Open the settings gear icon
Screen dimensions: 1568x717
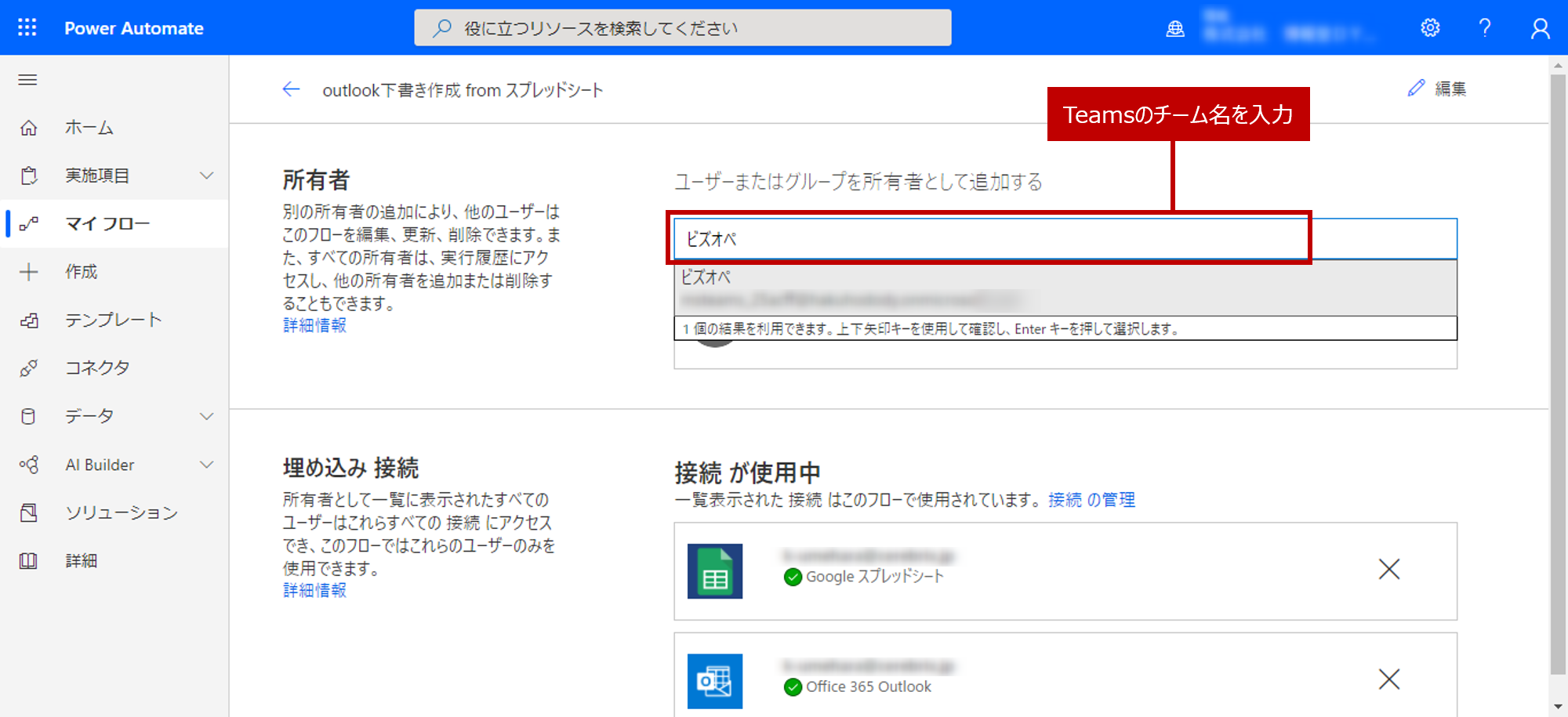coord(1430,28)
